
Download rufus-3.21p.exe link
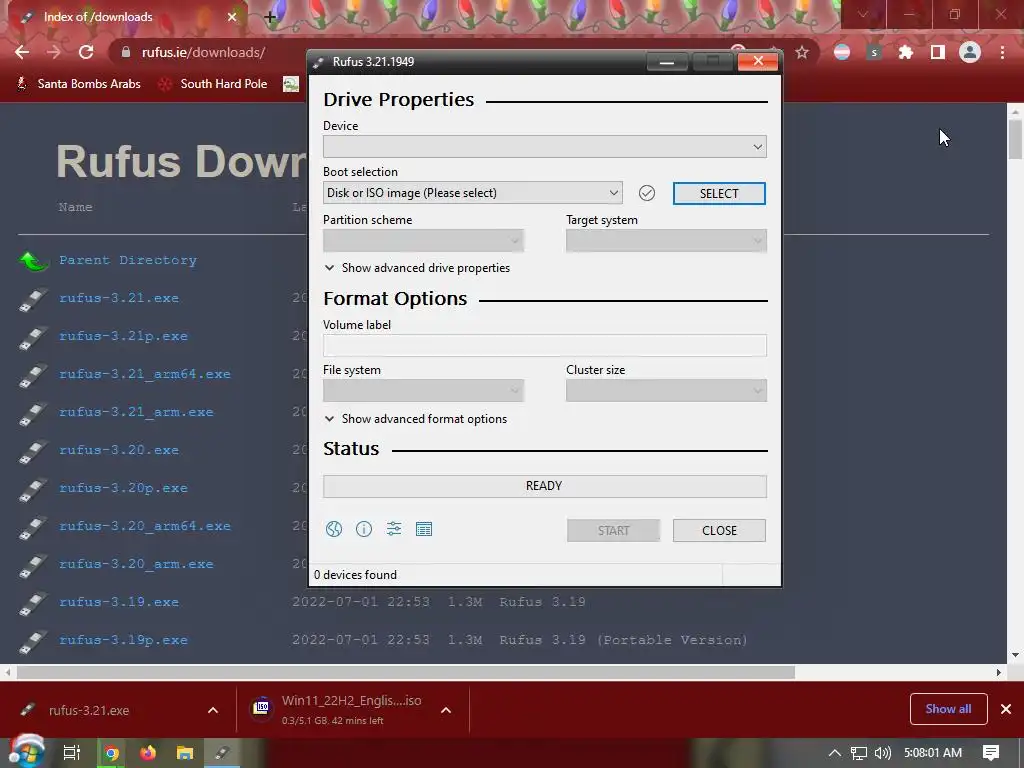click(123, 336)
